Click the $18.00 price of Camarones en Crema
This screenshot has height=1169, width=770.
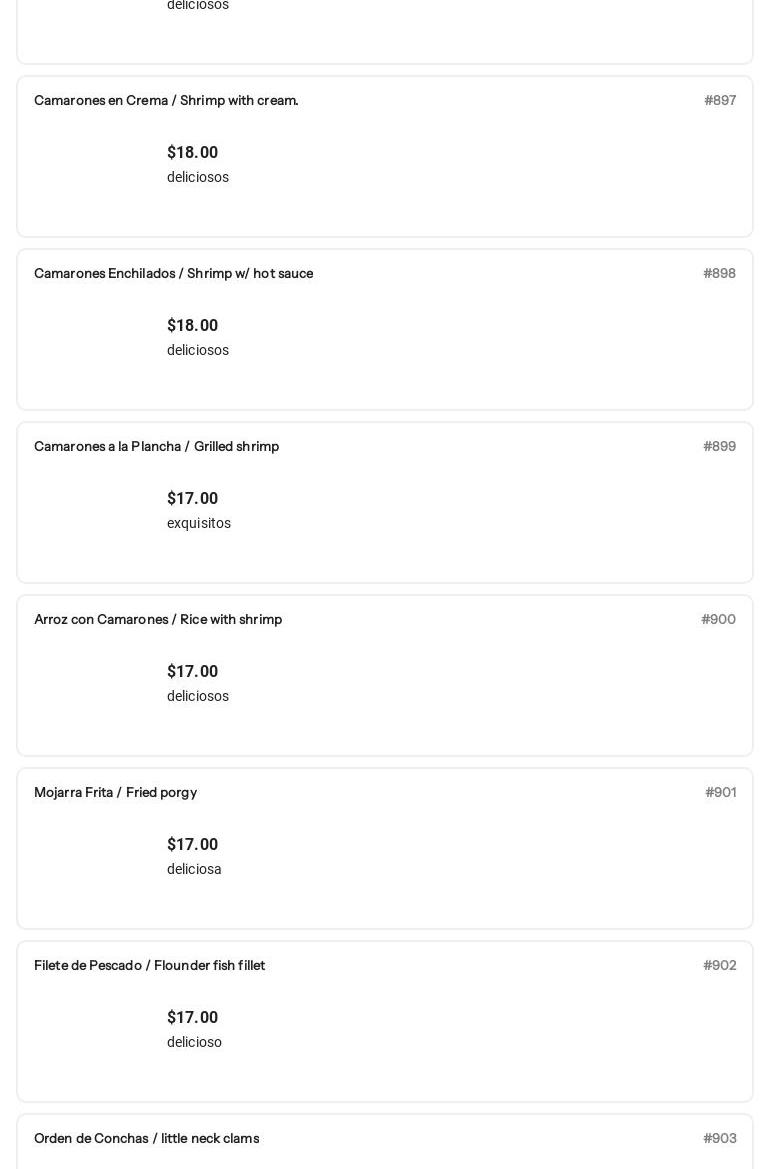[192, 153]
